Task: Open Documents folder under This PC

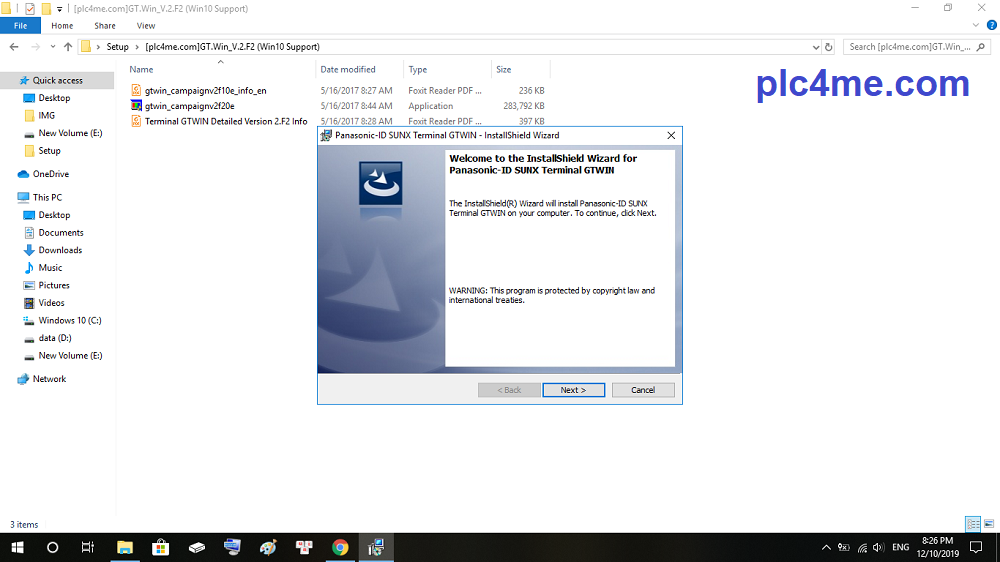Action: coord(61,232)
